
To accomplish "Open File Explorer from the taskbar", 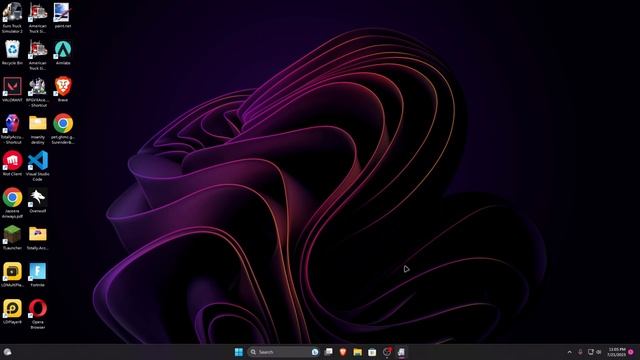I will (x=358, y=352).
